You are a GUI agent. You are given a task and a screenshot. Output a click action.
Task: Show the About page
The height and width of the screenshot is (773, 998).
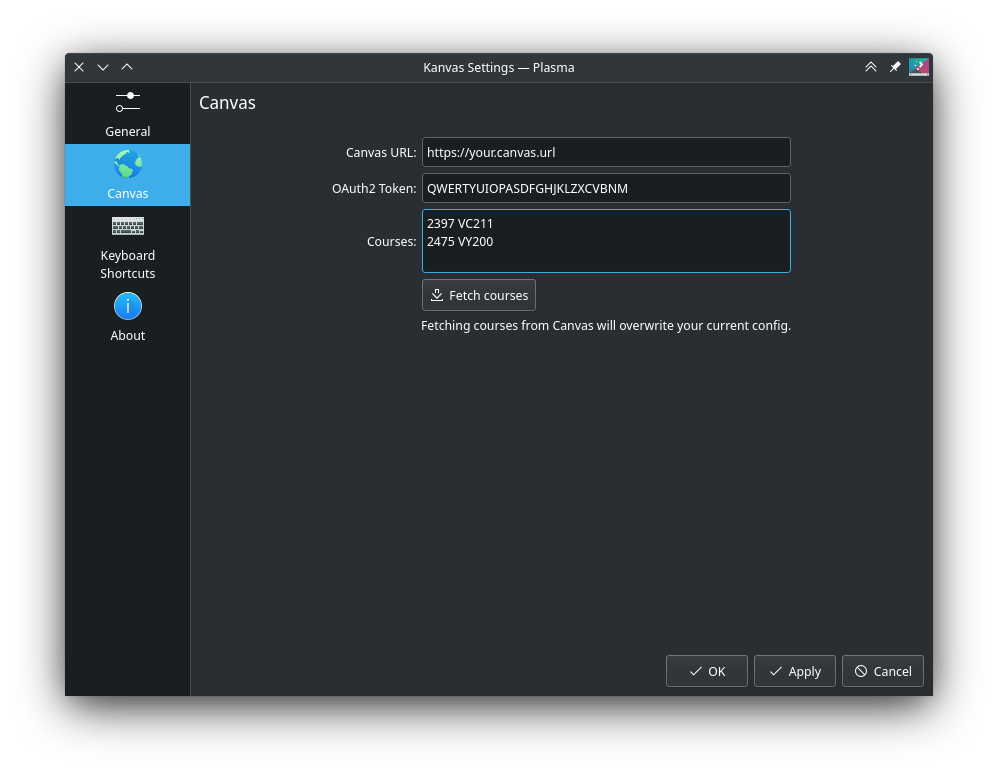127,317
